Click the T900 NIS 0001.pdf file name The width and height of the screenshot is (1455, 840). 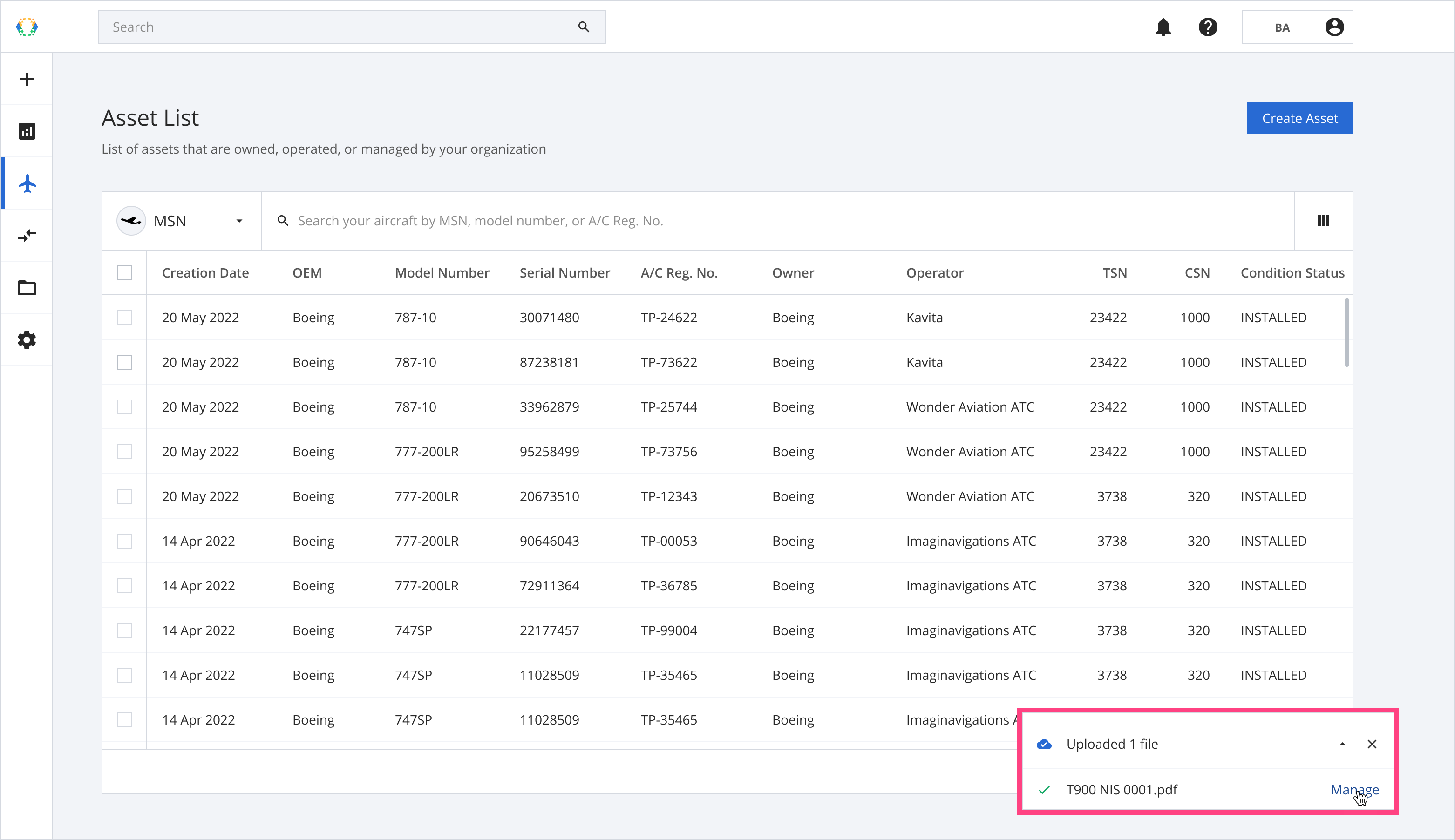click(x=1122, y=790)
